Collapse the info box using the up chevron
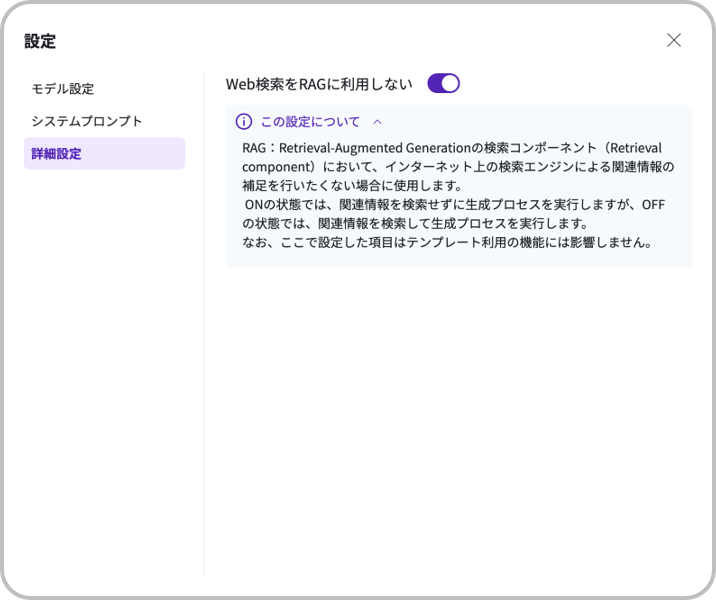This screenshot has height=600, width=716. click(x=377, y=122)
